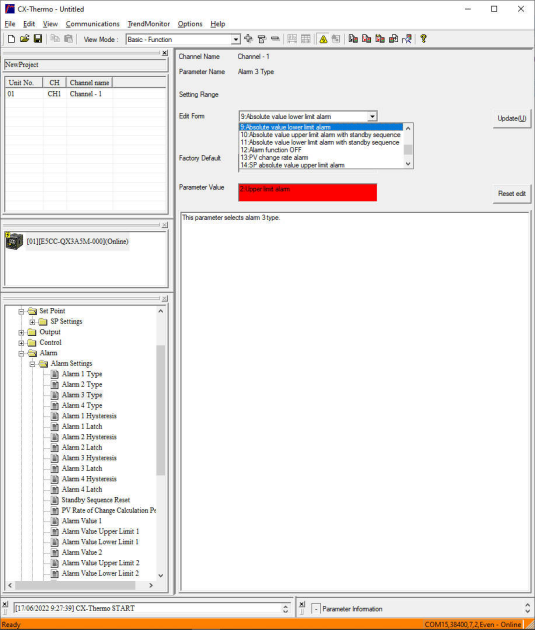Click the Alarm 3 Type parameter icon
The height and width of the screenshot is (630, 535).
coord(55,395)
